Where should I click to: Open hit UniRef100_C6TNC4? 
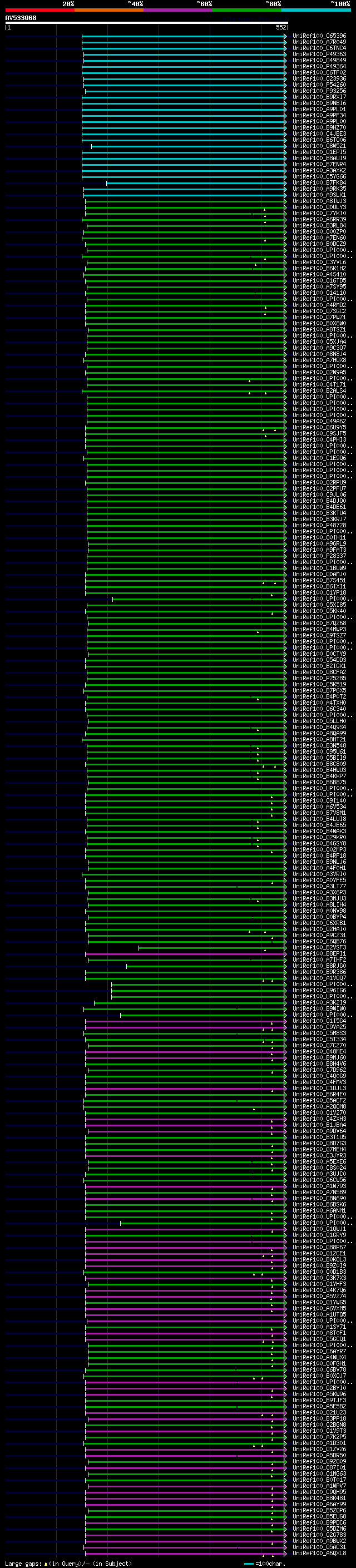pos(319,48)
